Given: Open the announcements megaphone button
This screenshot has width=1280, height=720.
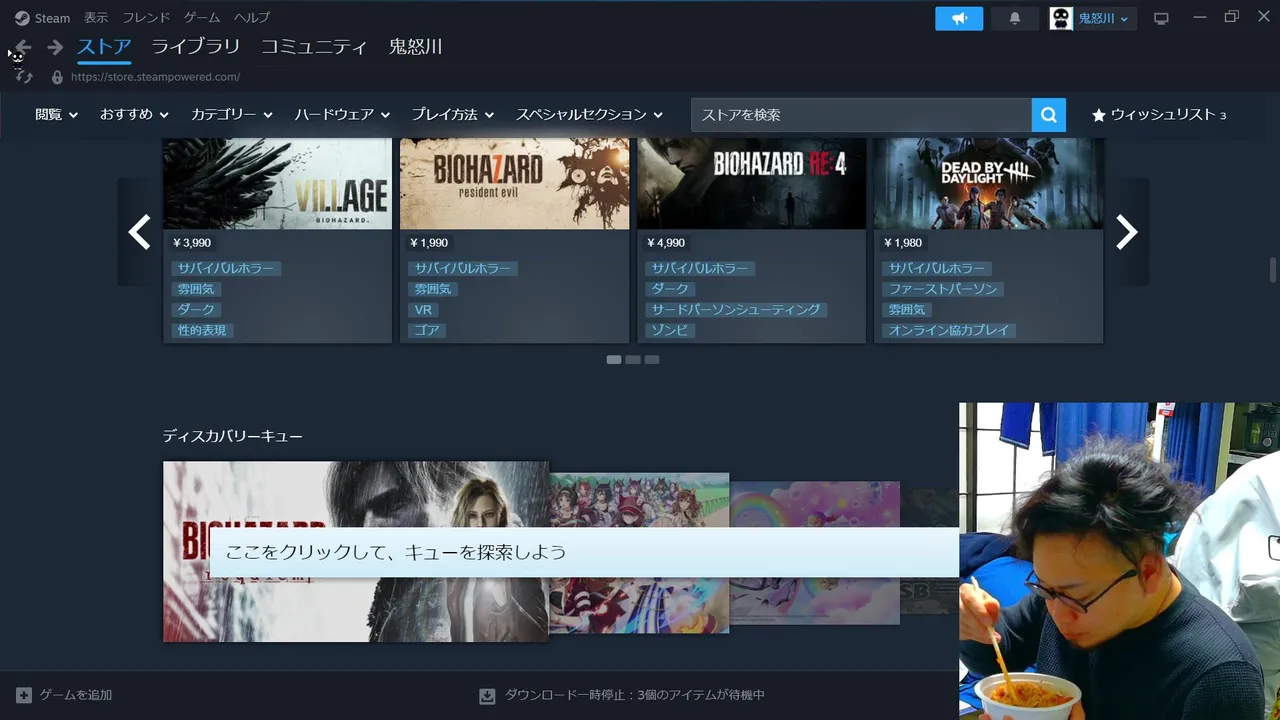Looking at the screenshot, I should [959, 18].
